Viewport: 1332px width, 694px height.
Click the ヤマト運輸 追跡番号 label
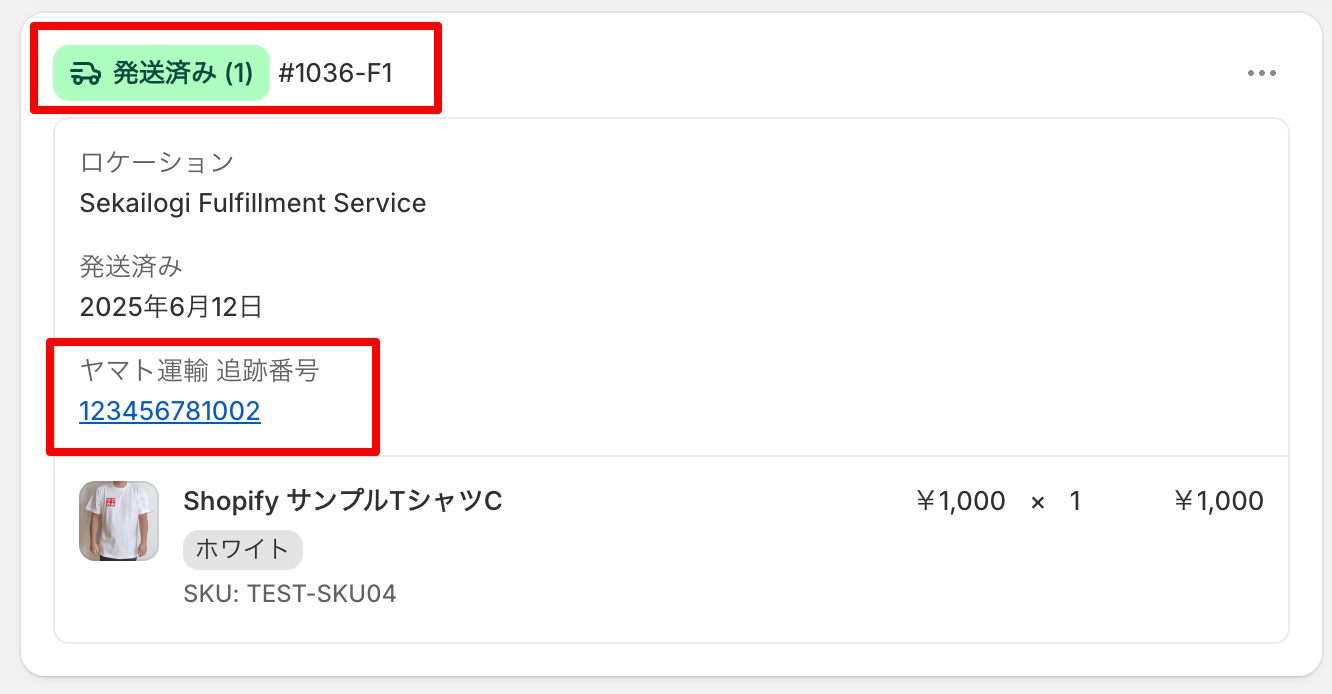198,371
